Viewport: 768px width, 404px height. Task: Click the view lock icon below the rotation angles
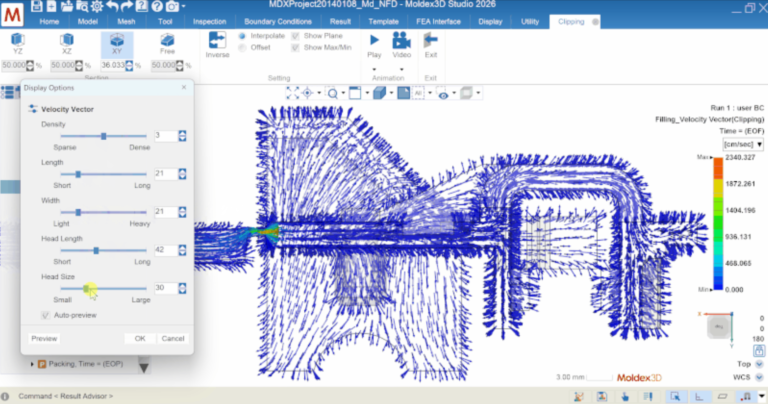click(759, 351)
